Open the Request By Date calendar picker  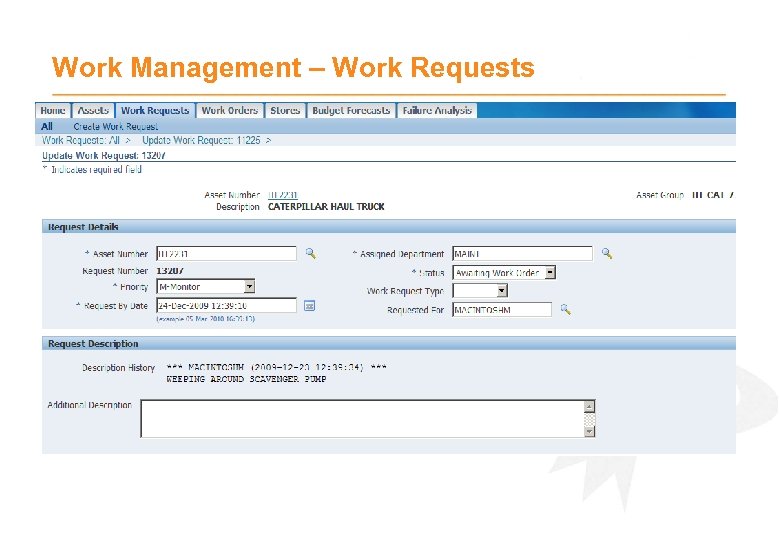click(x=309, y=306)
